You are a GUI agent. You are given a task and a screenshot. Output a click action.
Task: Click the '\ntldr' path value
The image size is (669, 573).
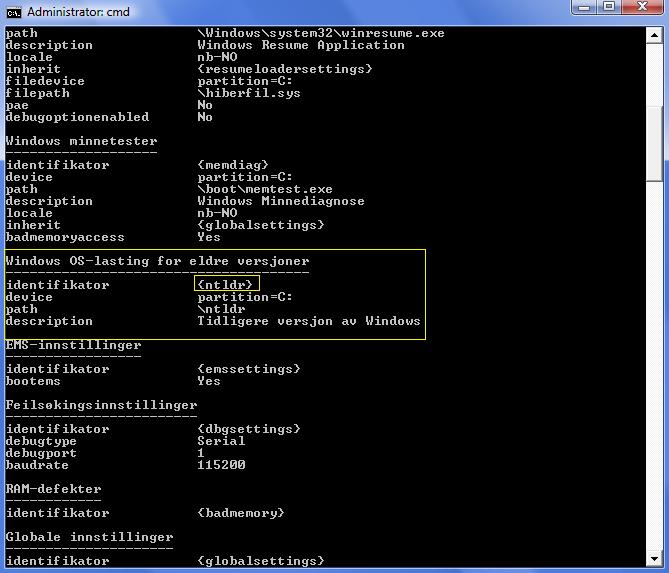(221, 309)
